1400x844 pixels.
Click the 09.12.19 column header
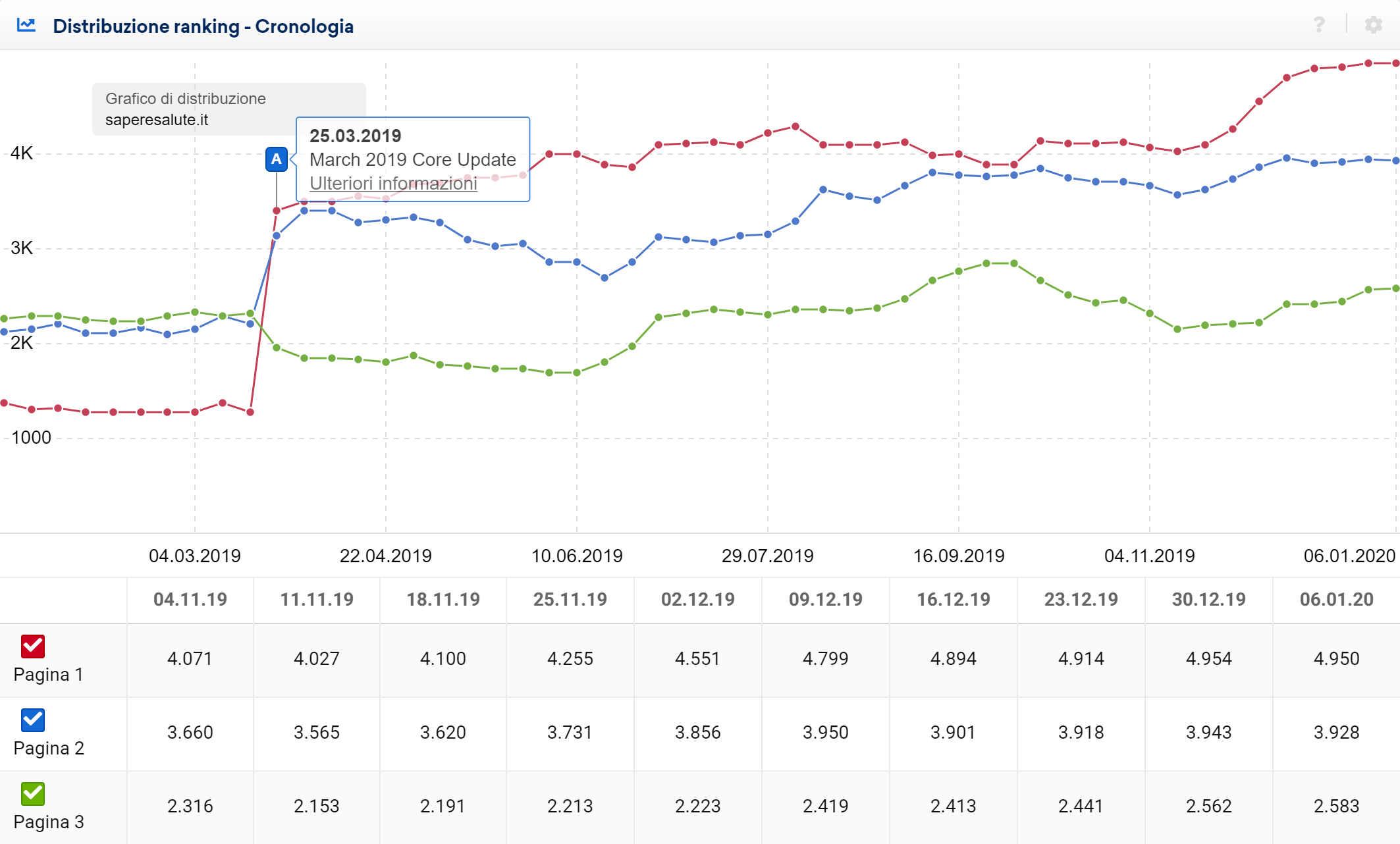826,600
